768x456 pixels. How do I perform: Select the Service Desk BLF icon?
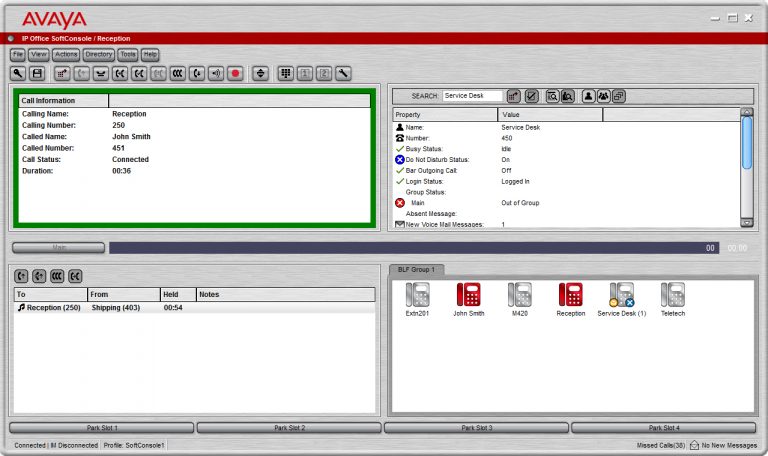coord(621,295)
